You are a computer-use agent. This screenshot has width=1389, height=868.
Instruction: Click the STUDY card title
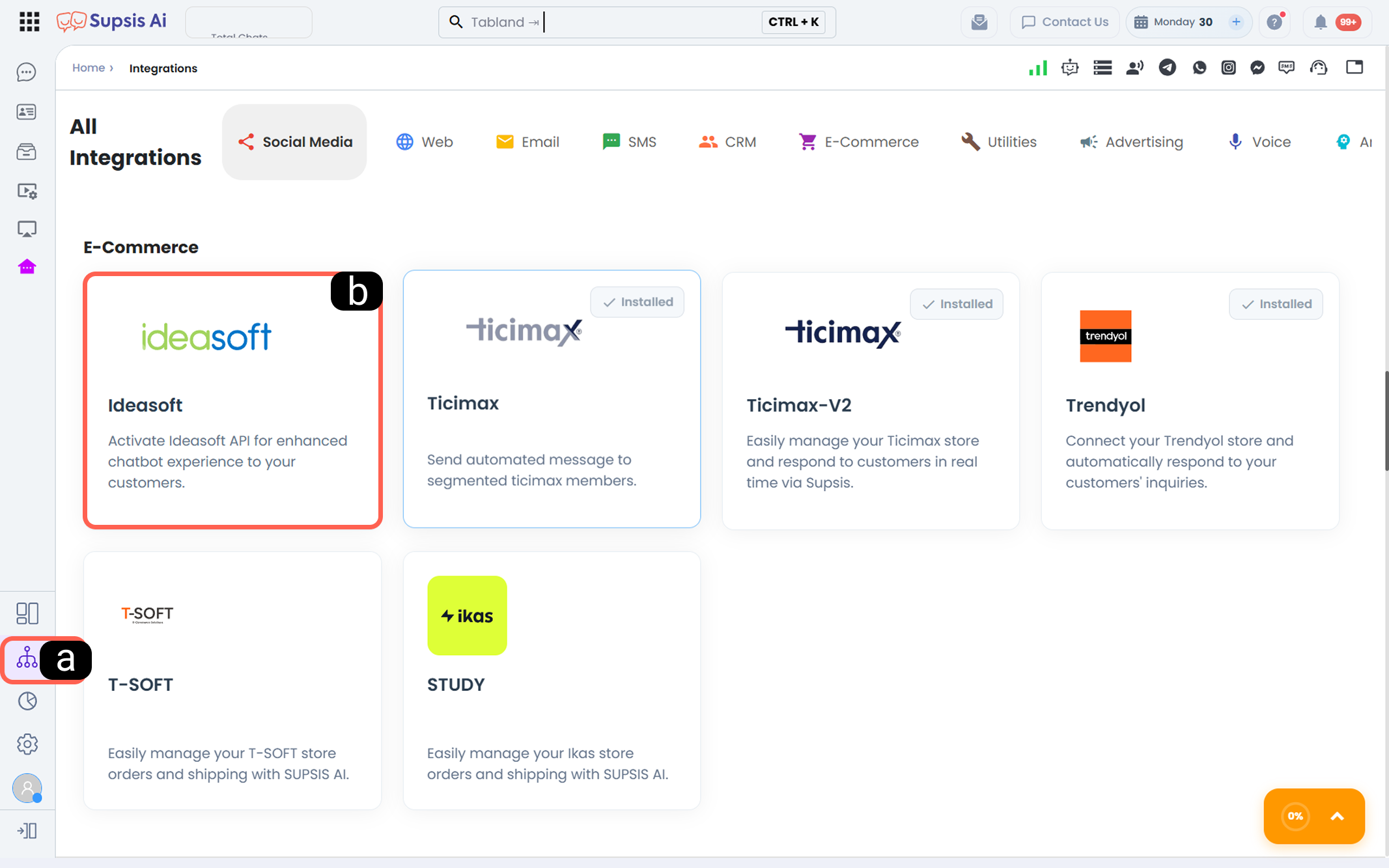pos(456,684)
